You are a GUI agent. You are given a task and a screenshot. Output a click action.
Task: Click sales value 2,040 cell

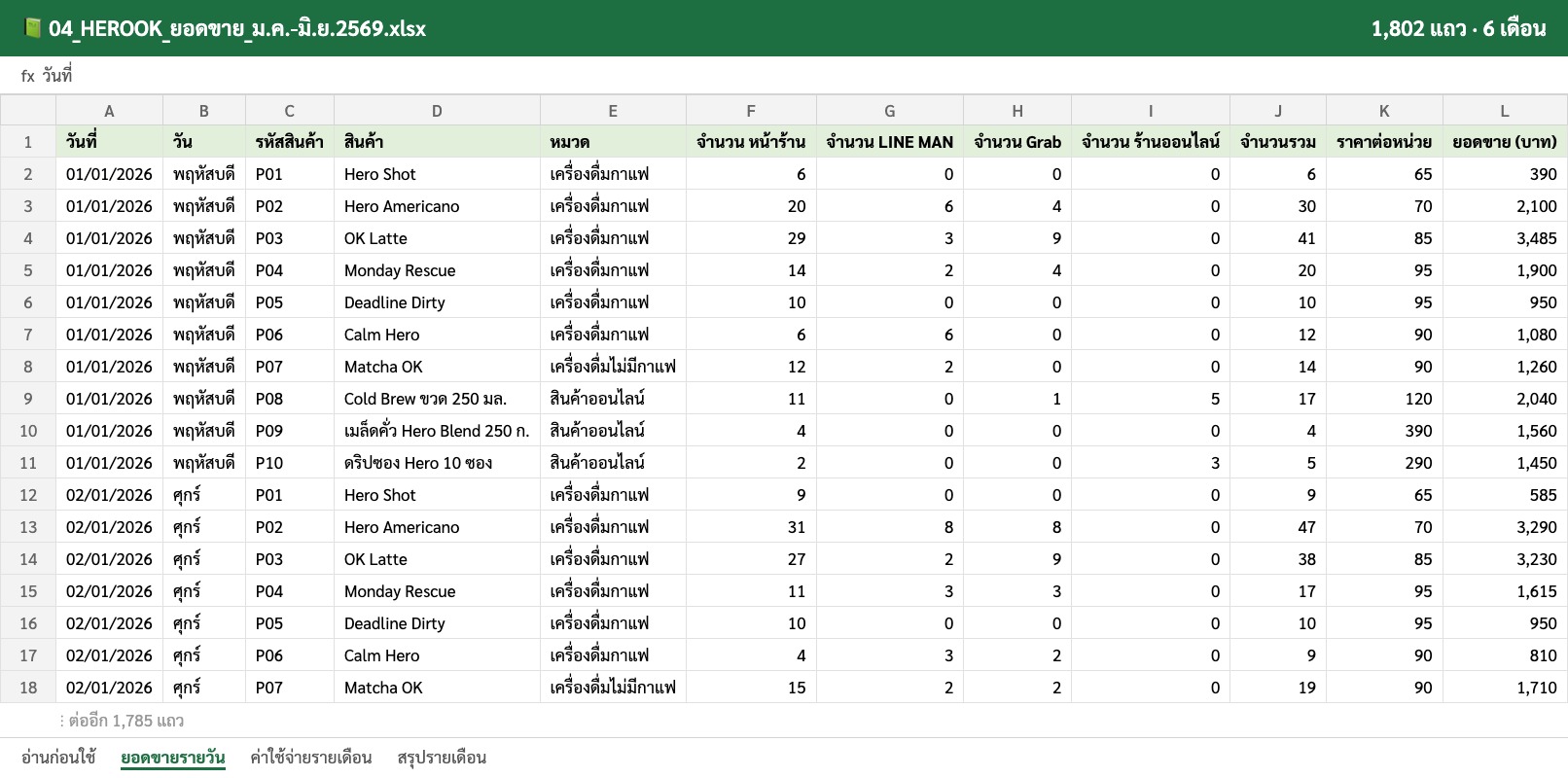click(x=1505, y=399)
